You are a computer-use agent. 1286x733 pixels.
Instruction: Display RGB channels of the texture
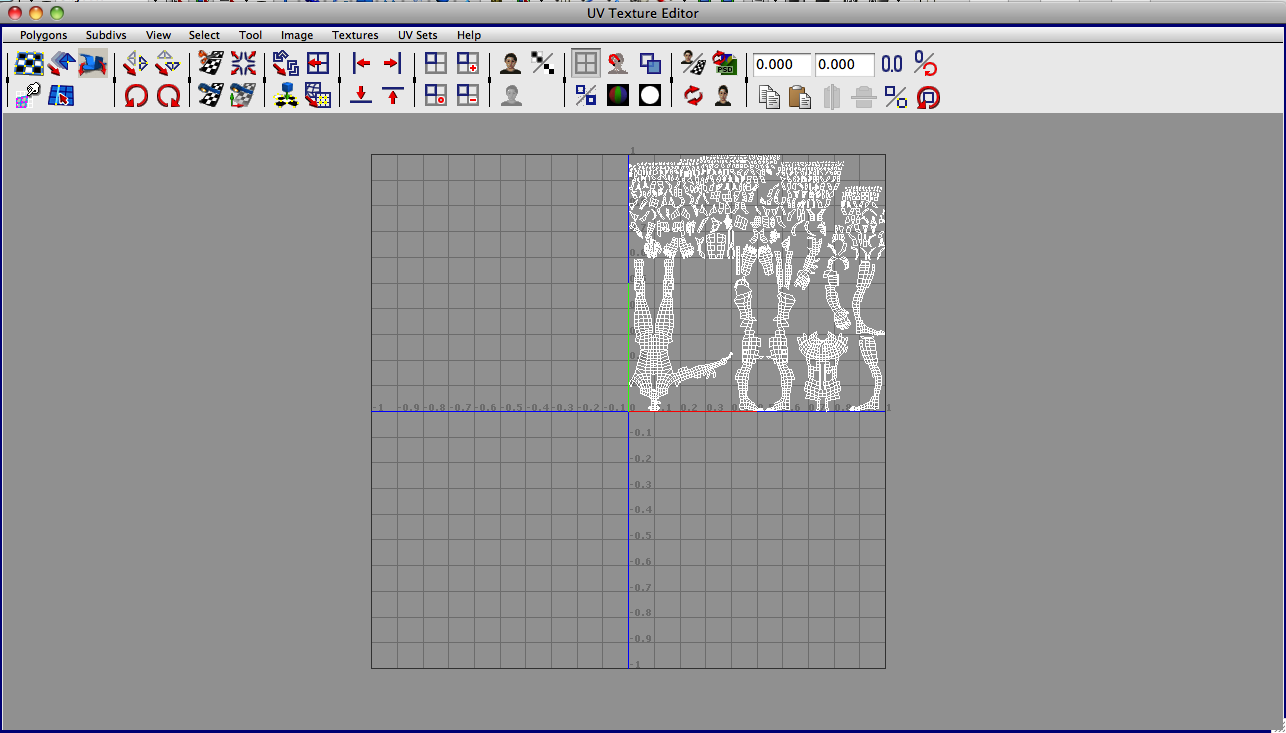point(618,95)
